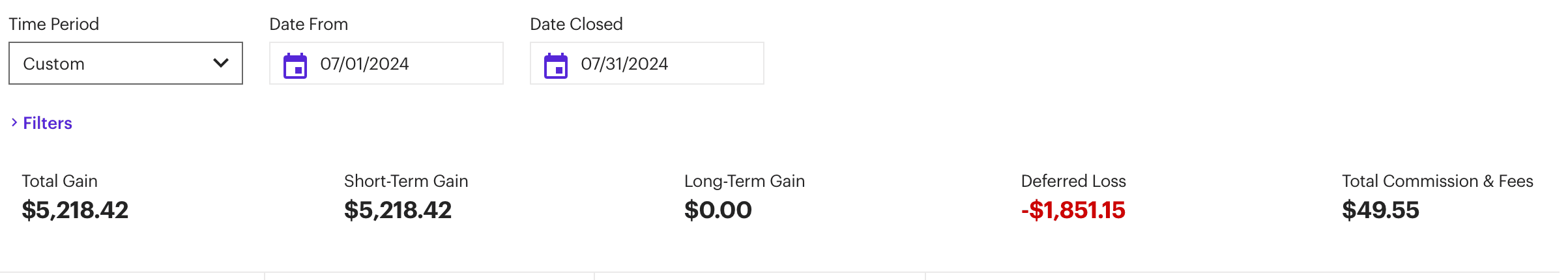Click the Date From label
1568x280 pixels.
click(309, 24)
